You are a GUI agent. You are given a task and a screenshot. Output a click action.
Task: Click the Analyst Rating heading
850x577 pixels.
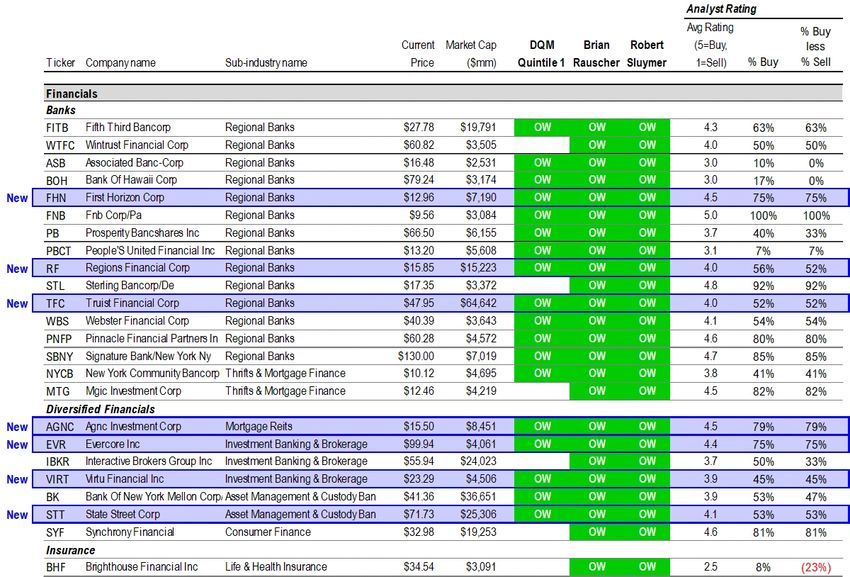coord(721,9)
